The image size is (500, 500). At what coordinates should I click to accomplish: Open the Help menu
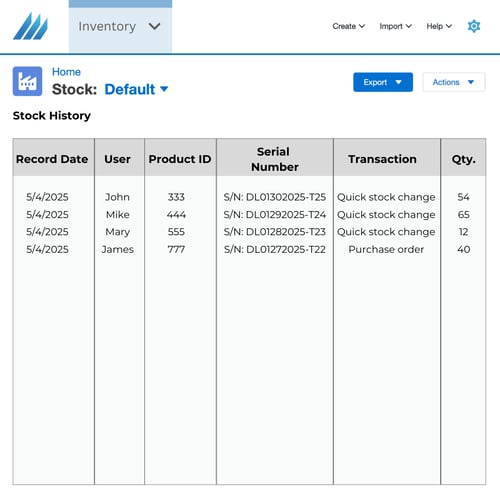439,26
